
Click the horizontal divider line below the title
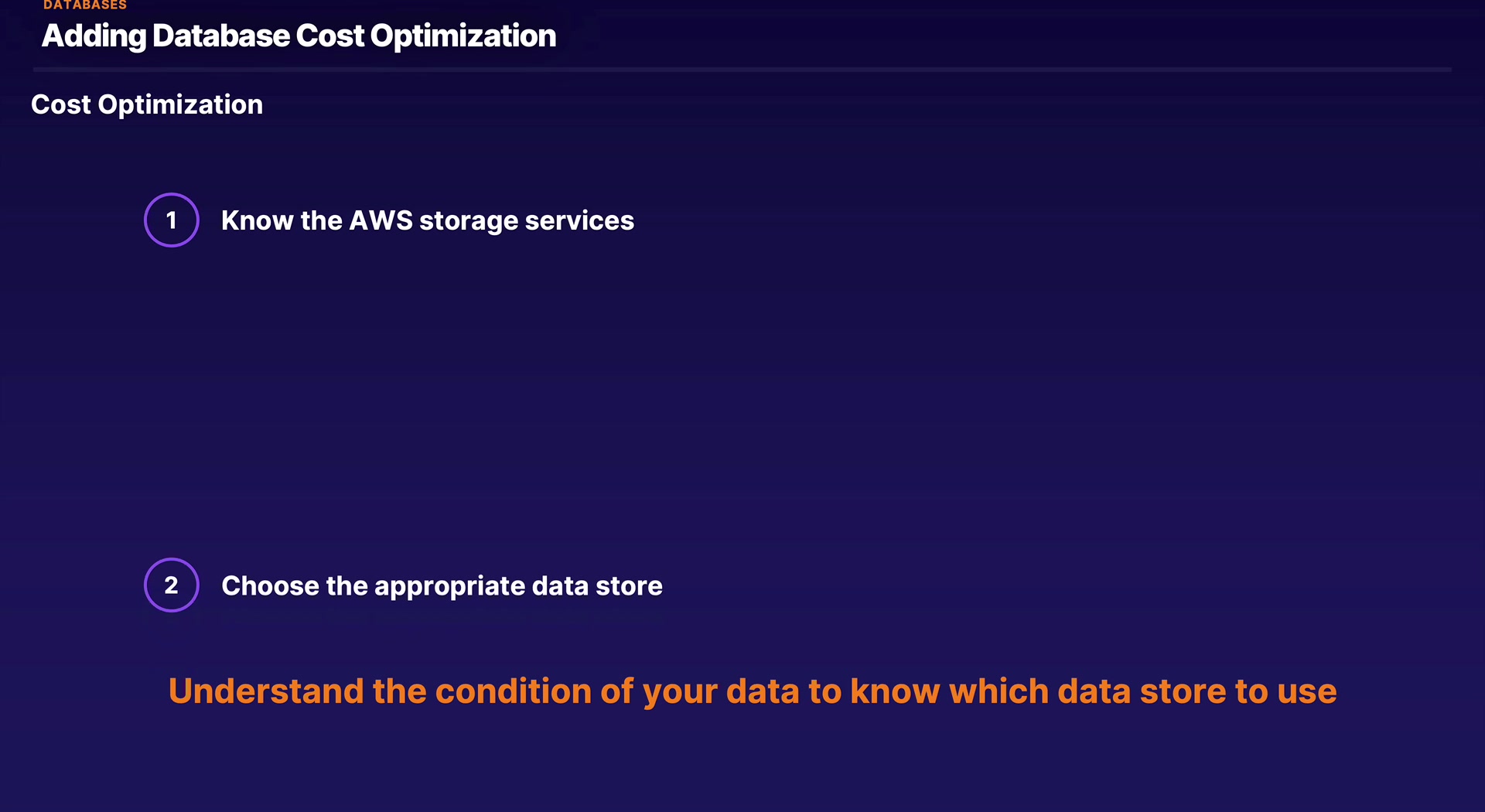742,70
